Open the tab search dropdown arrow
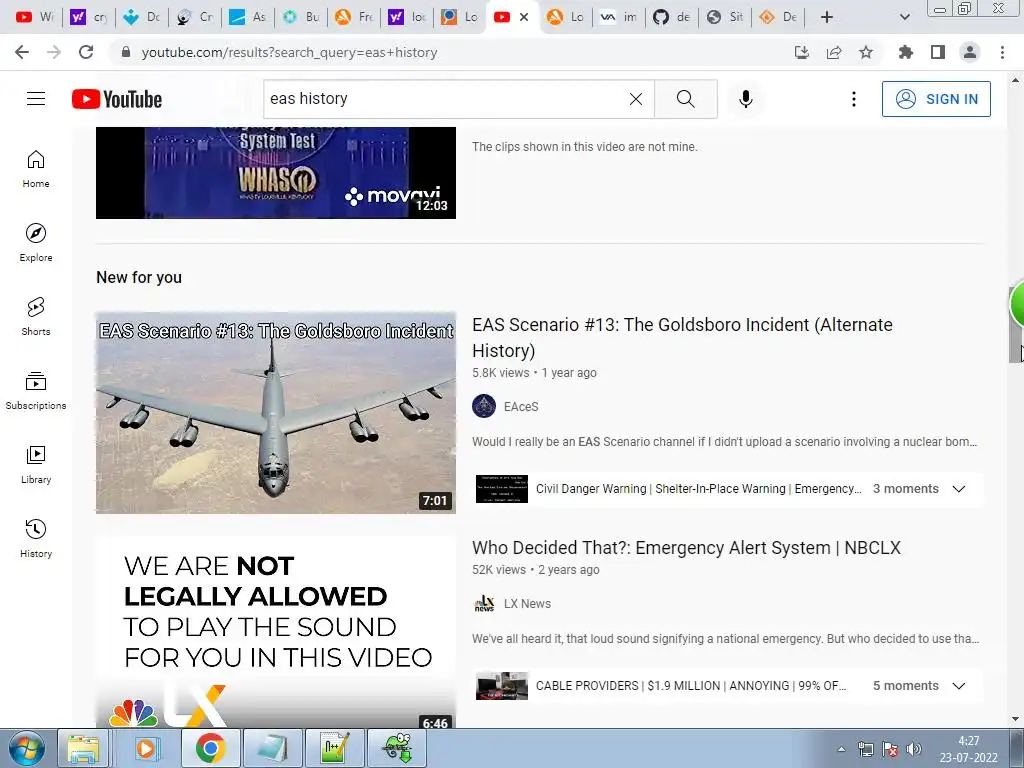Image resolution: width=1024 pixels, height=768 pixels. (904, 17)
